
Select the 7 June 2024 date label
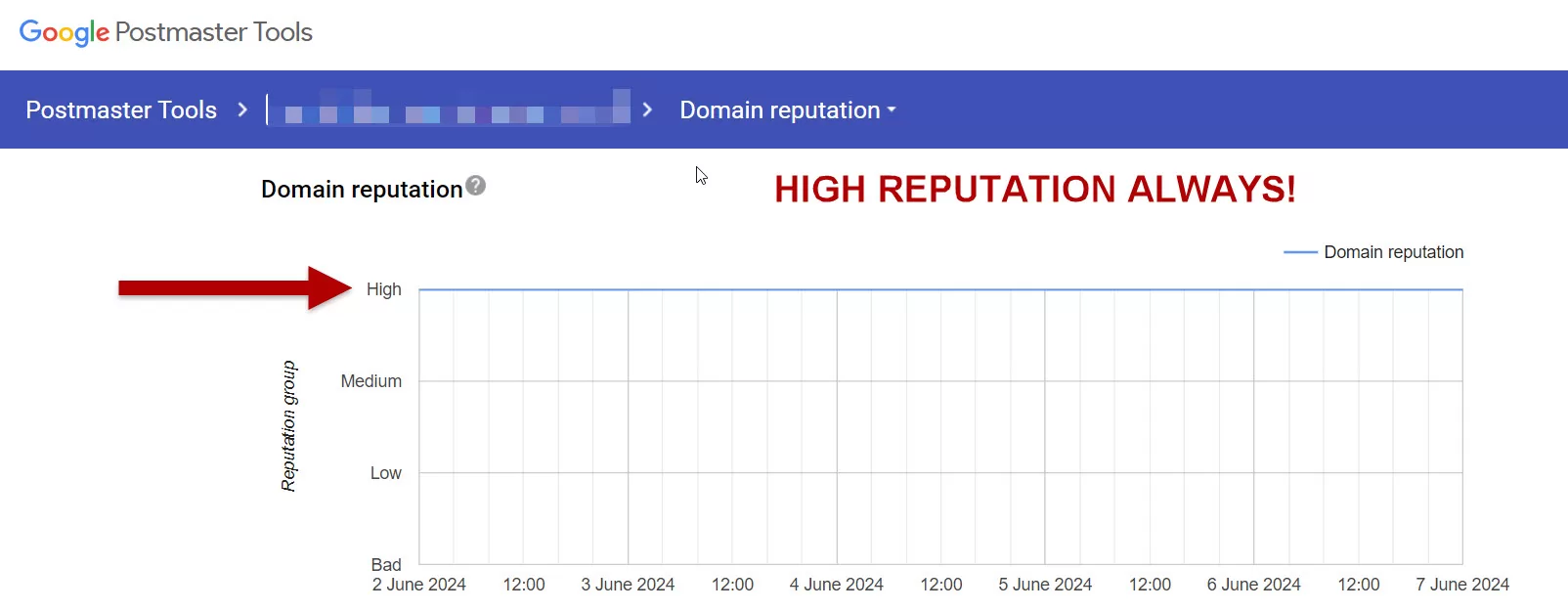coord(1461,585)
